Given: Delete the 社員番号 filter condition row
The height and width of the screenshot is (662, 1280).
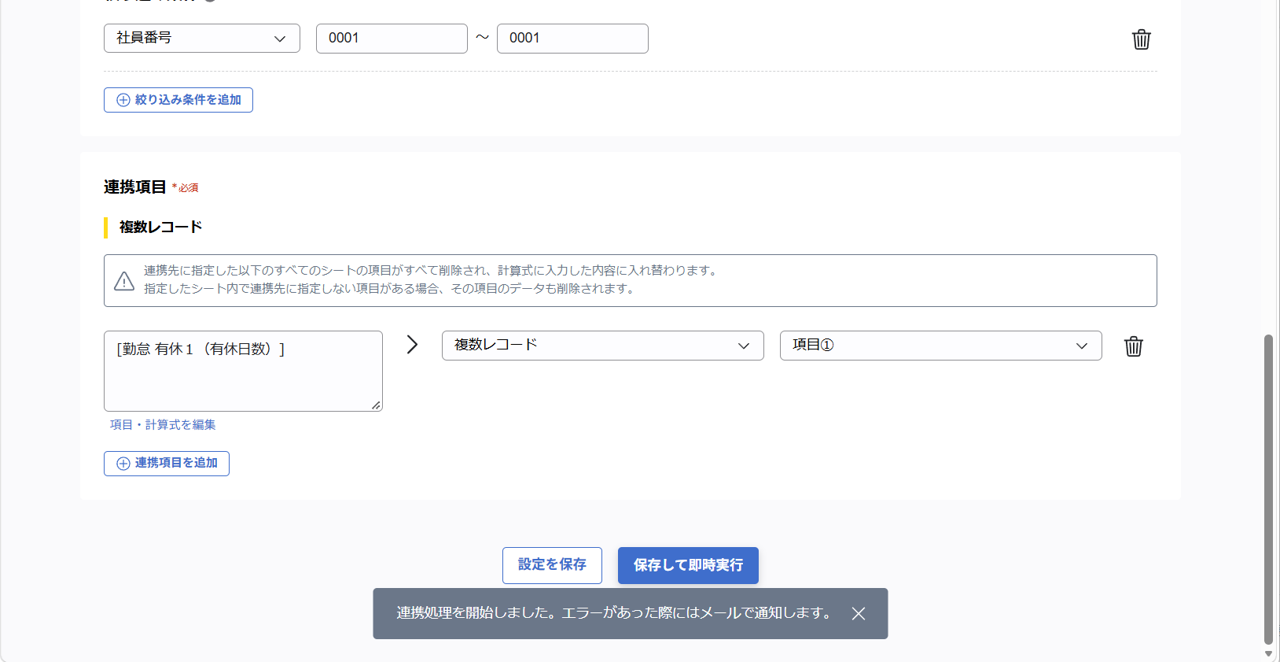Looking at the screenshot, I should tap(1141, 39).
